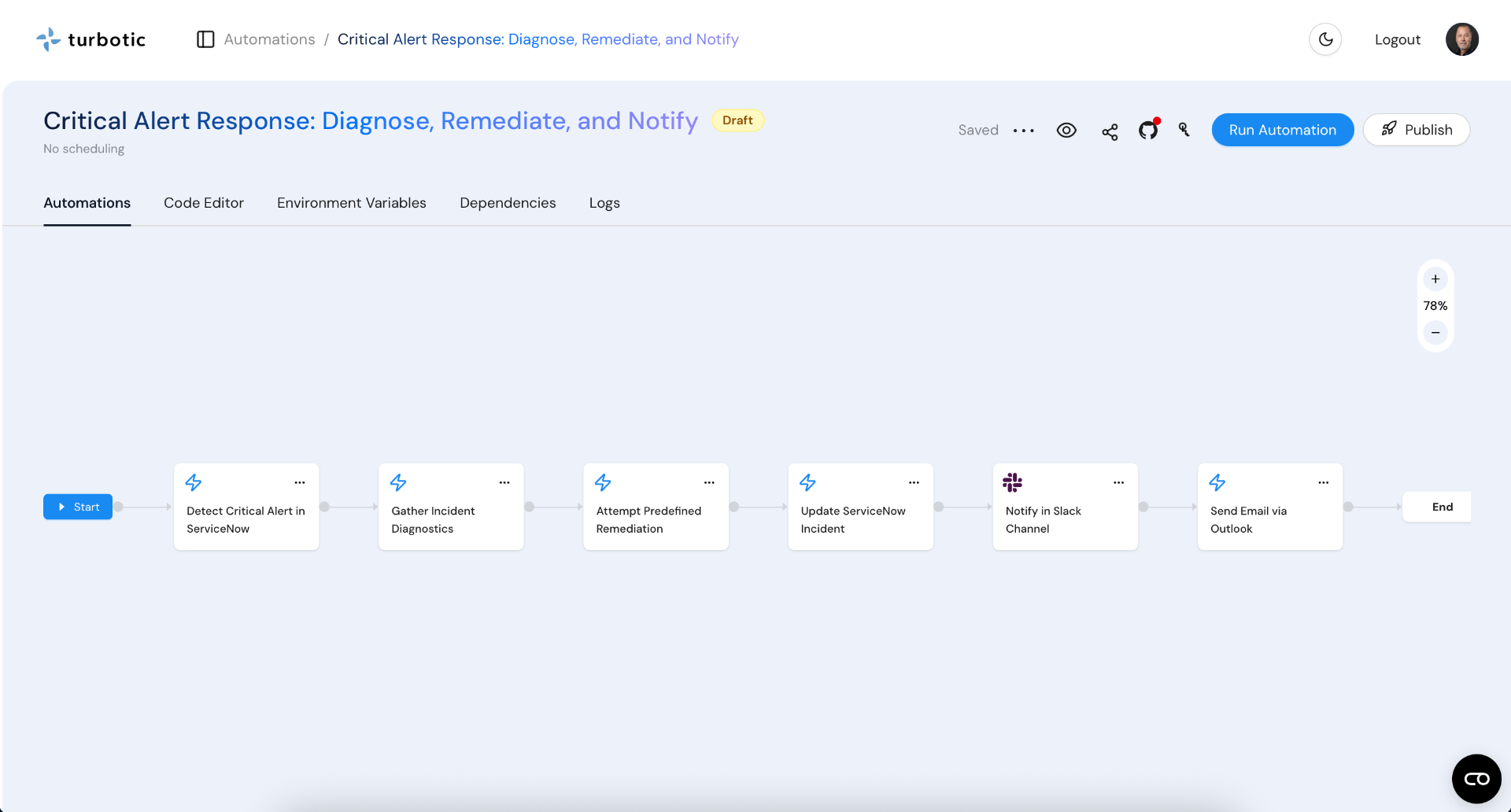
Task: Open options menu on Send Email via Outlook node
Action: pyautogui.click(x=1324, y=482)
